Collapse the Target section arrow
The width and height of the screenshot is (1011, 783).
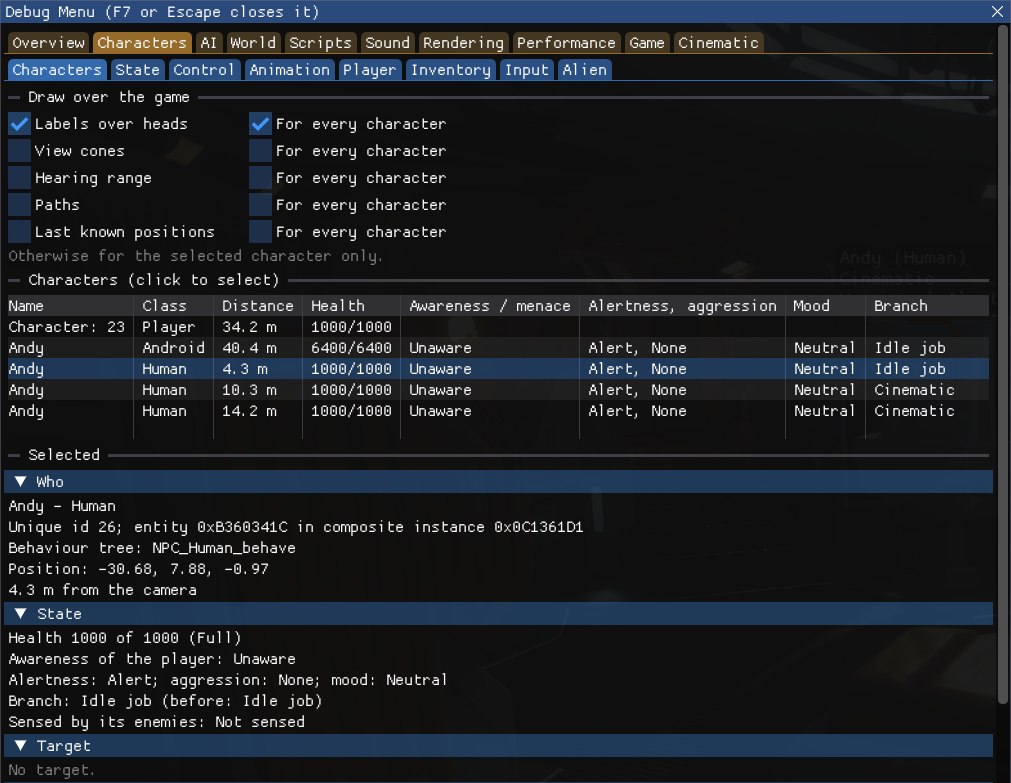point(20,746)
